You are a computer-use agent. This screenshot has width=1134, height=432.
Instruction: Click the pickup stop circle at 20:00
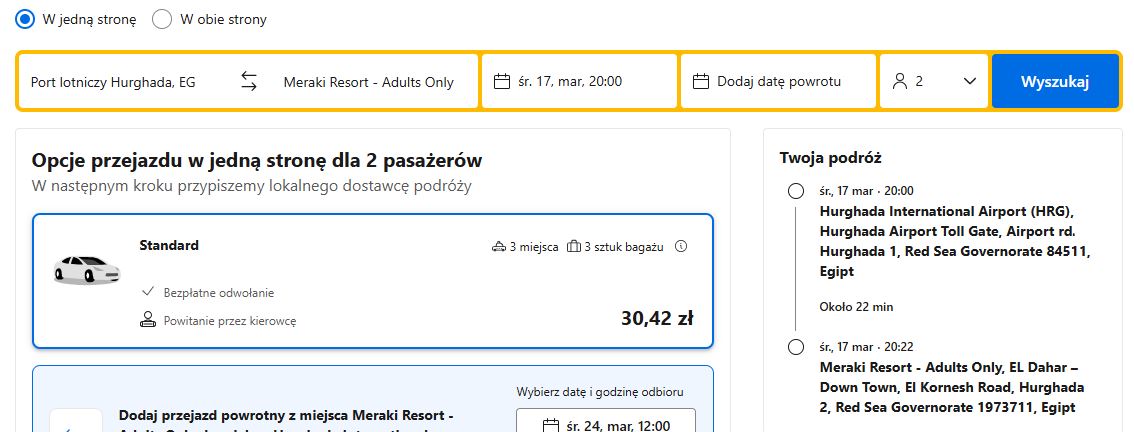pos(796,192)
